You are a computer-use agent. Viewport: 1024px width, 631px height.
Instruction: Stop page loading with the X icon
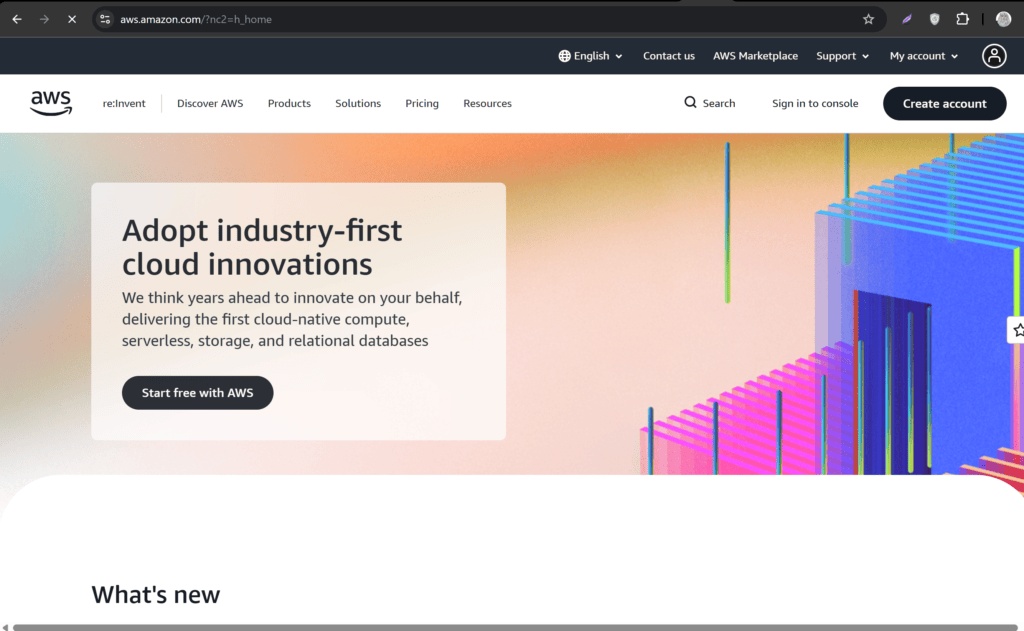pyautogui.click(x=72, y=19)
